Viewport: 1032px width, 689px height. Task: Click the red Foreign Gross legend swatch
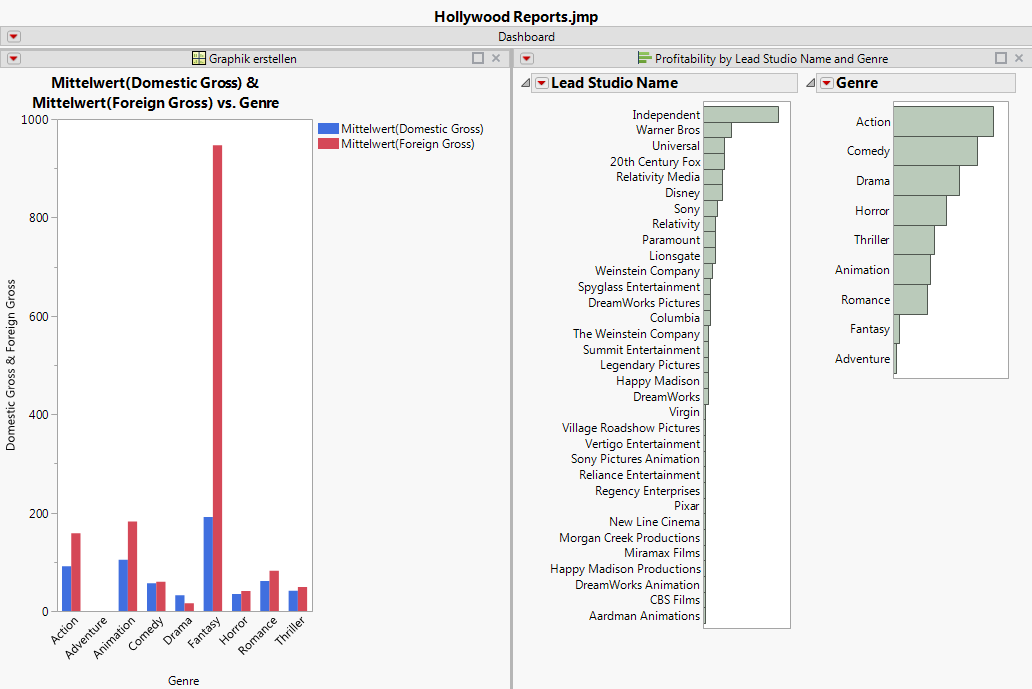point(328,144)
